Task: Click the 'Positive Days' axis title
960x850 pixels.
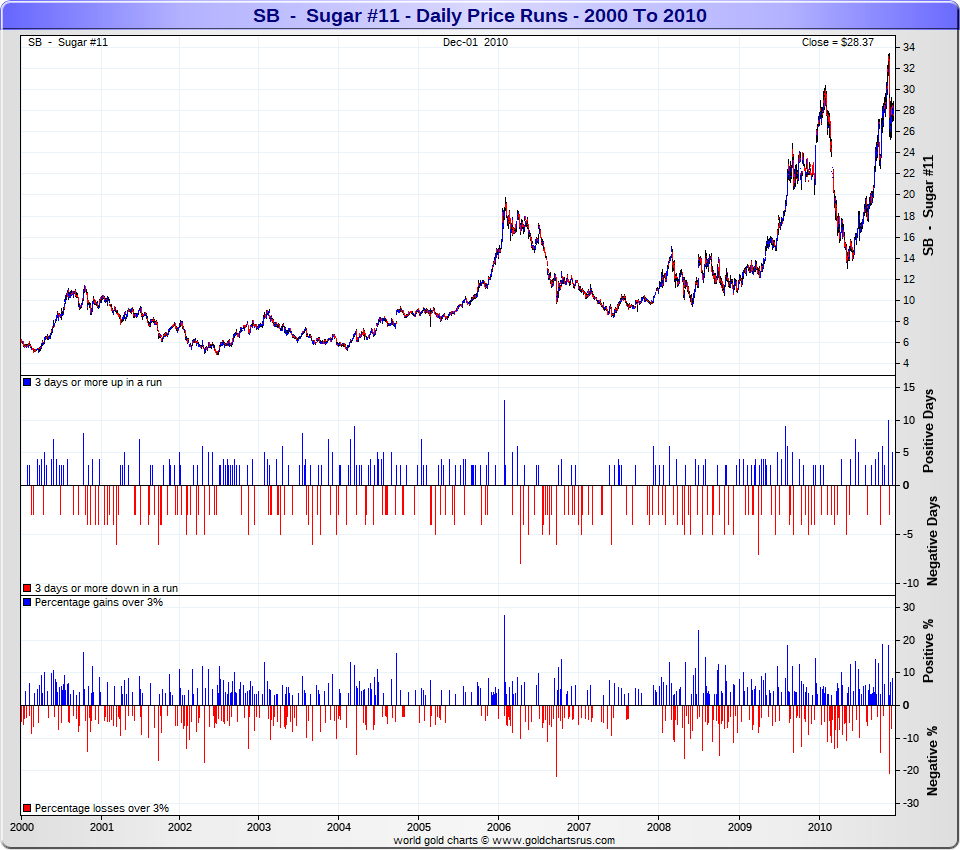Action: point(929,431)
